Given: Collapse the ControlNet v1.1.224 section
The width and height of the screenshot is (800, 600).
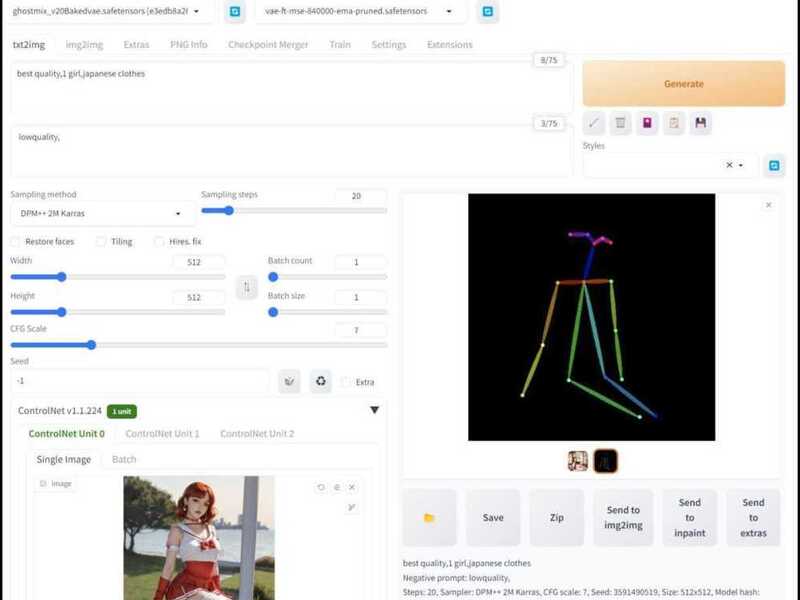Looking at the screenshot, I should coord(375,410).
